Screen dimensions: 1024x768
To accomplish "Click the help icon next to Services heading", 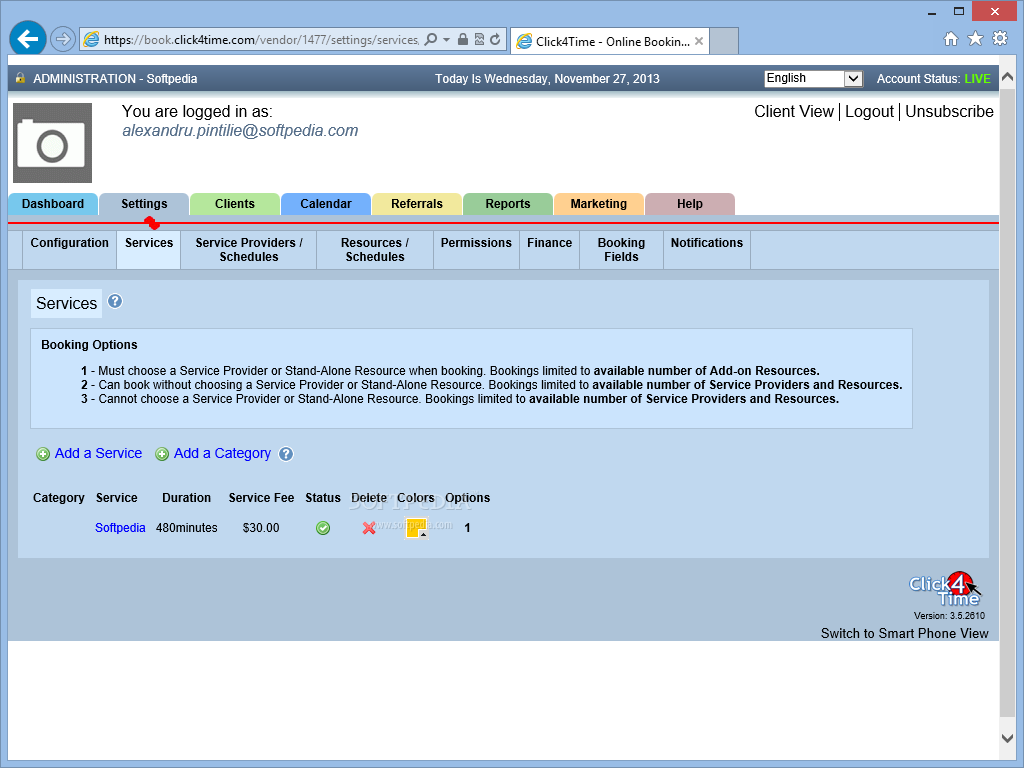I will (115, 301).
